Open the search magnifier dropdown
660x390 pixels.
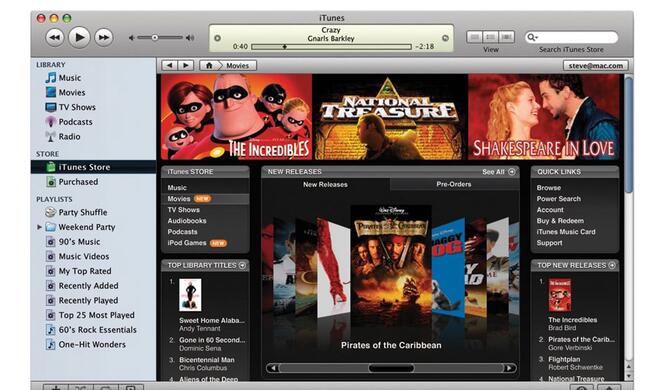coord(532,37)
